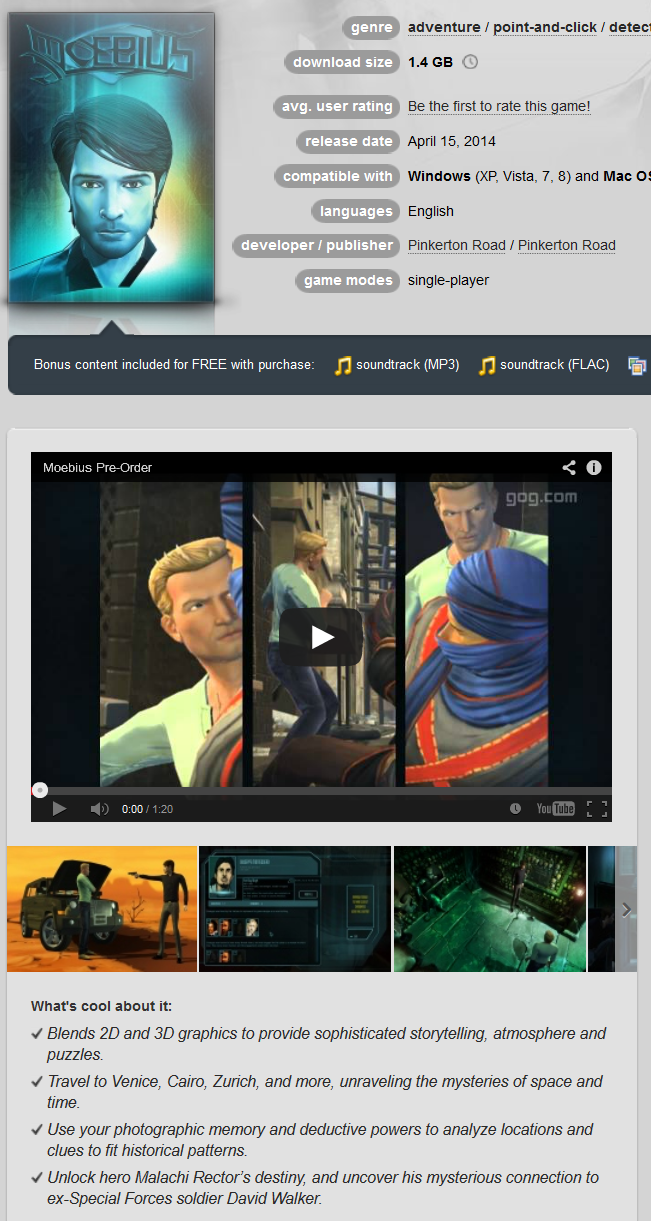651x1221 pixels.
Task: Click the 'developer / publisher' label pill
Action: (x=317, y=245)
